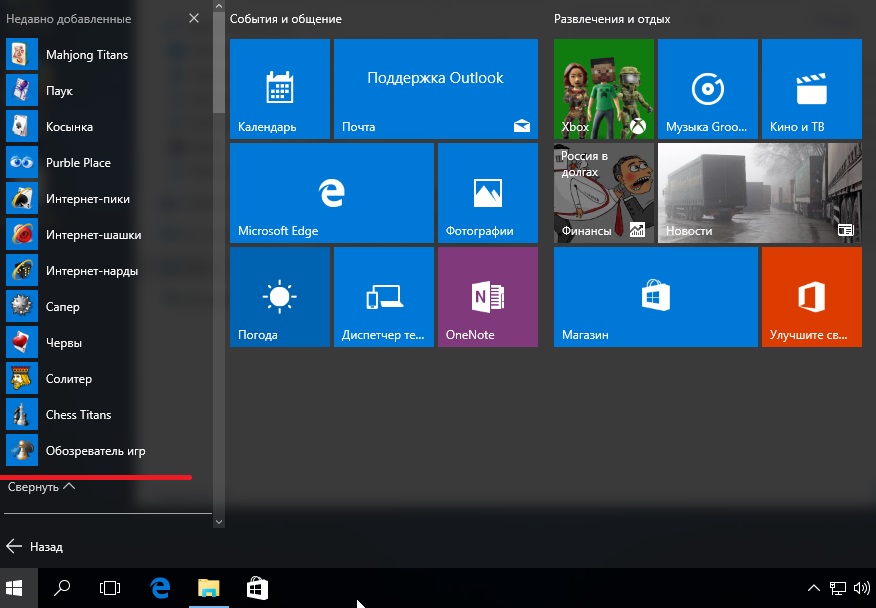Screen dimensions: 876x608
Task: Click the Windows Start button
Action: pyautogui.click(x=15, y=588)
